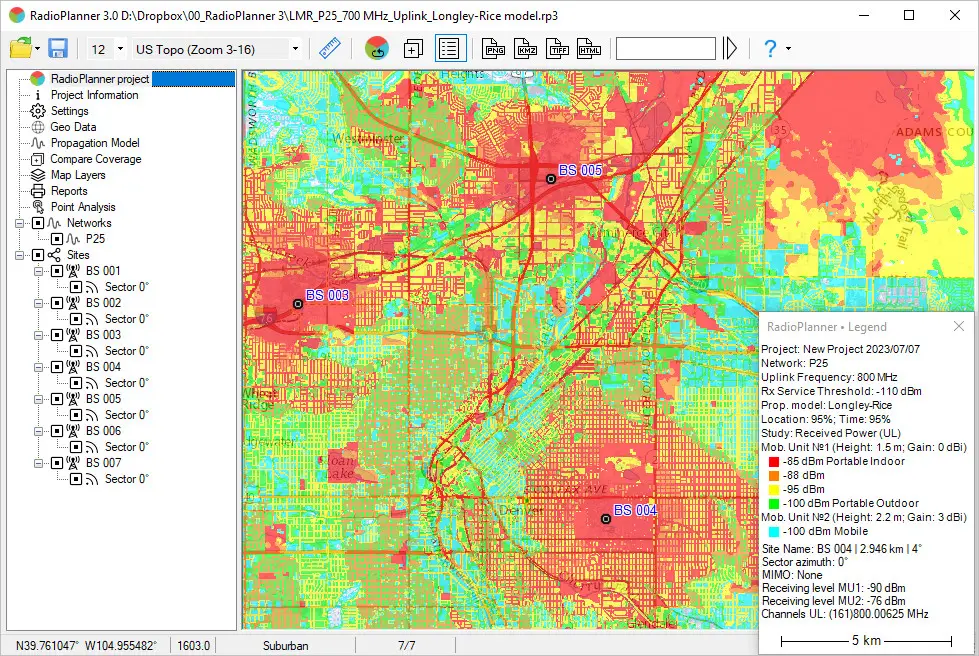Toggle the Sector 0° checkbox under BS 001
979x656 pixels.
tap(76, 287)
